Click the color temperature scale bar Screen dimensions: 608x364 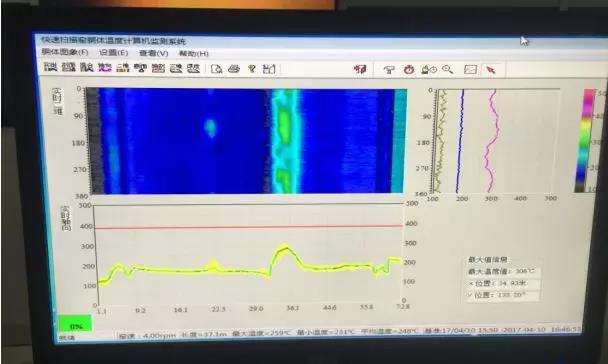586,140
